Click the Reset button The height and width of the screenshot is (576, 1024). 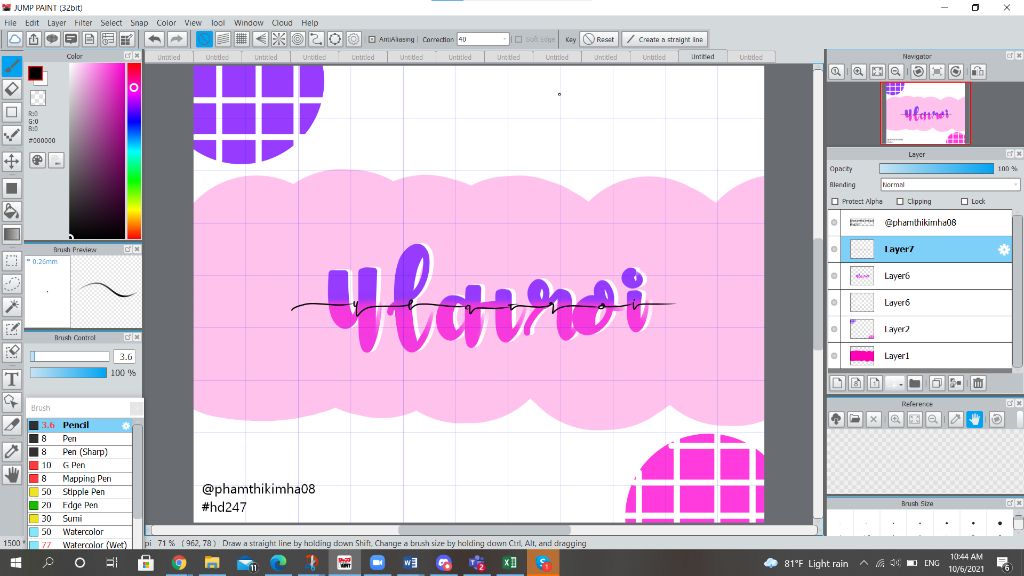point(599,39)
